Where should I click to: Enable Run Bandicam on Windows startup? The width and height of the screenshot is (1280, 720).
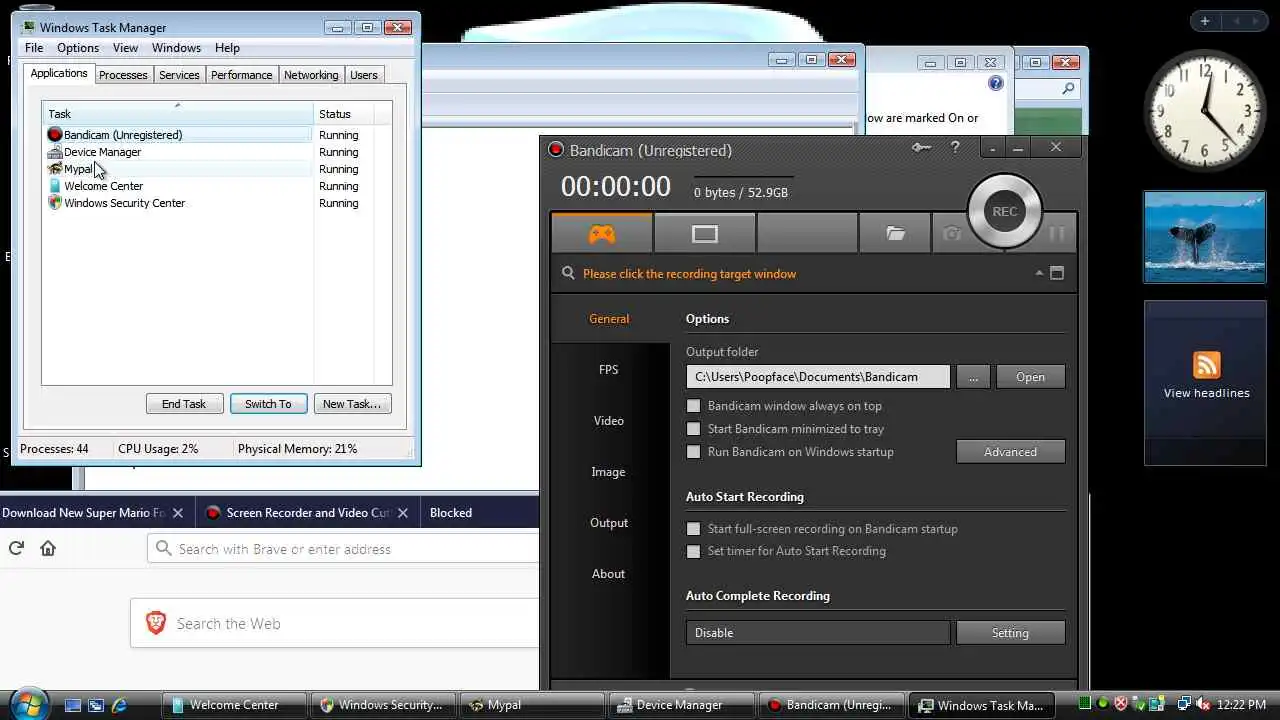693,452
